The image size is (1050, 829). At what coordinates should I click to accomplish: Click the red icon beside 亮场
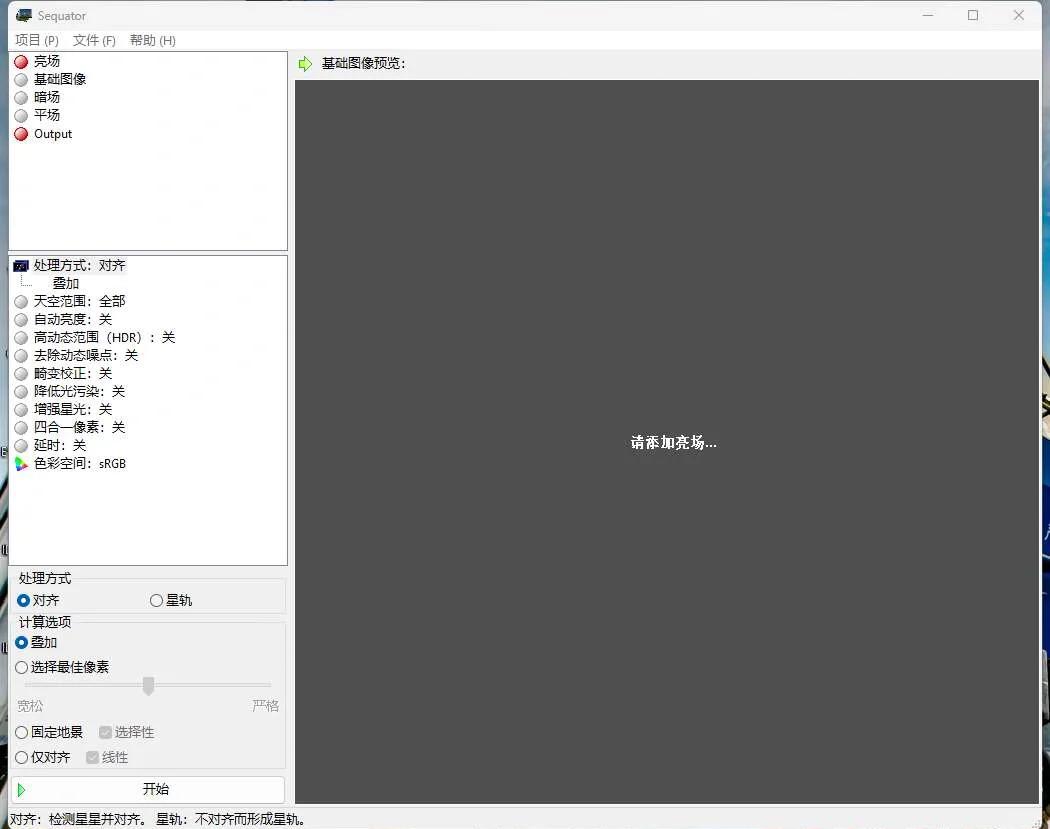21,62
